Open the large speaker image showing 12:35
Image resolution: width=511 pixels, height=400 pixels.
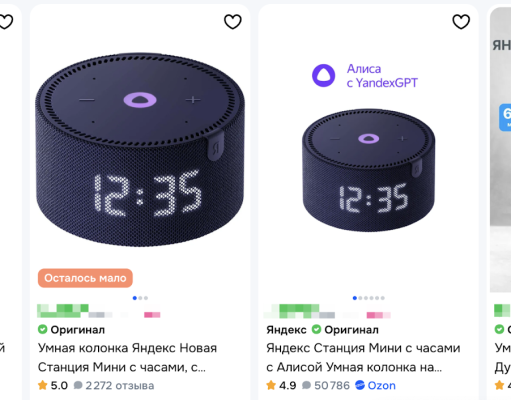[140, 150]
